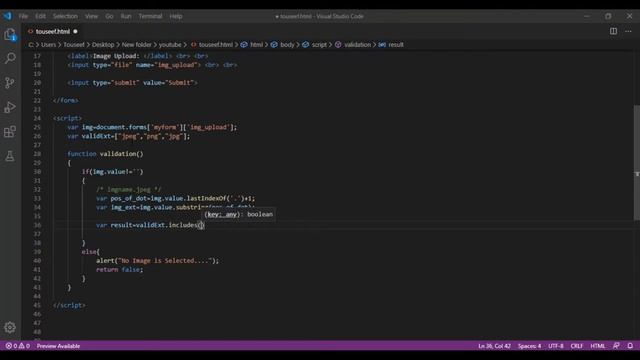This screenshot has height=360, width=640.
Task: Click line number 28 in gutter
Action: click(37, 154)
